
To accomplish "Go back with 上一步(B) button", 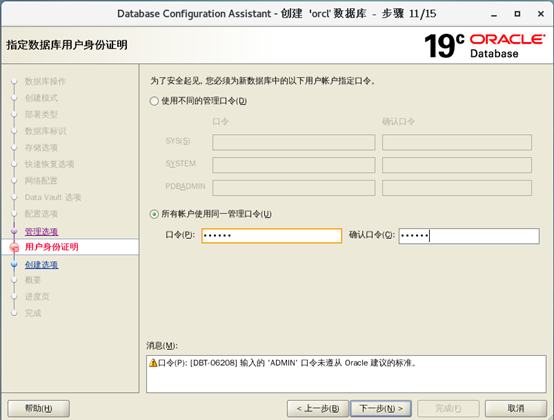I will [x=318, y=408].
